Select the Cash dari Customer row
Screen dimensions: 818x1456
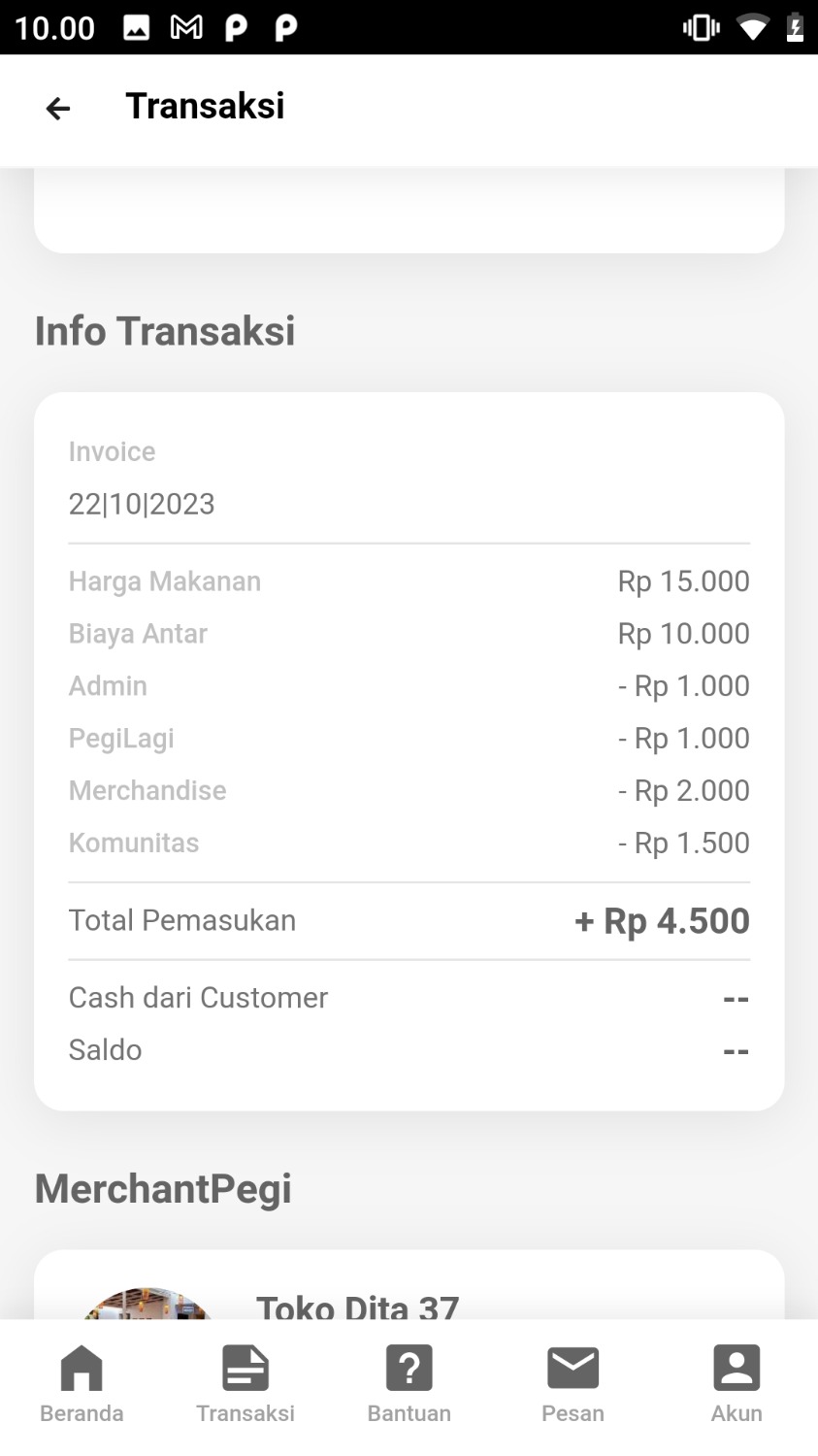(x=409, y=998)
